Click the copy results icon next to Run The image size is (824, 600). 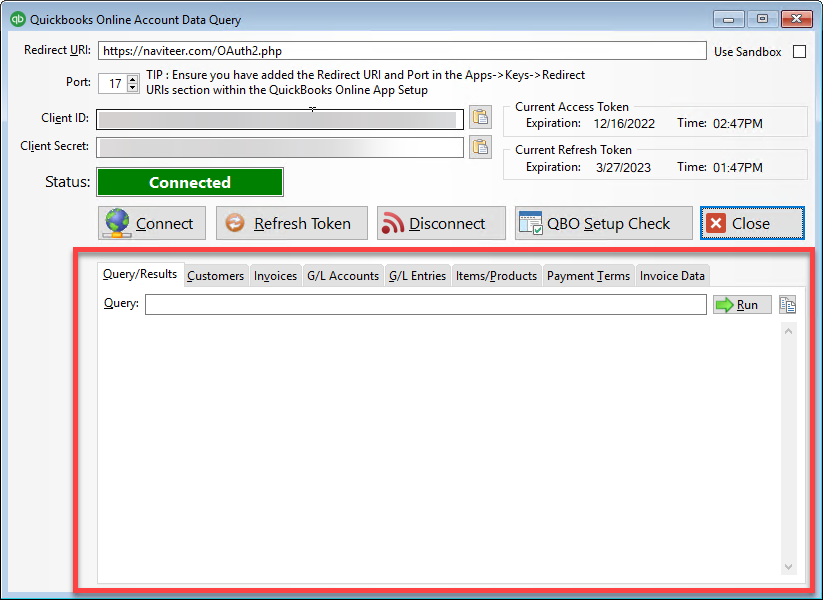787,305
